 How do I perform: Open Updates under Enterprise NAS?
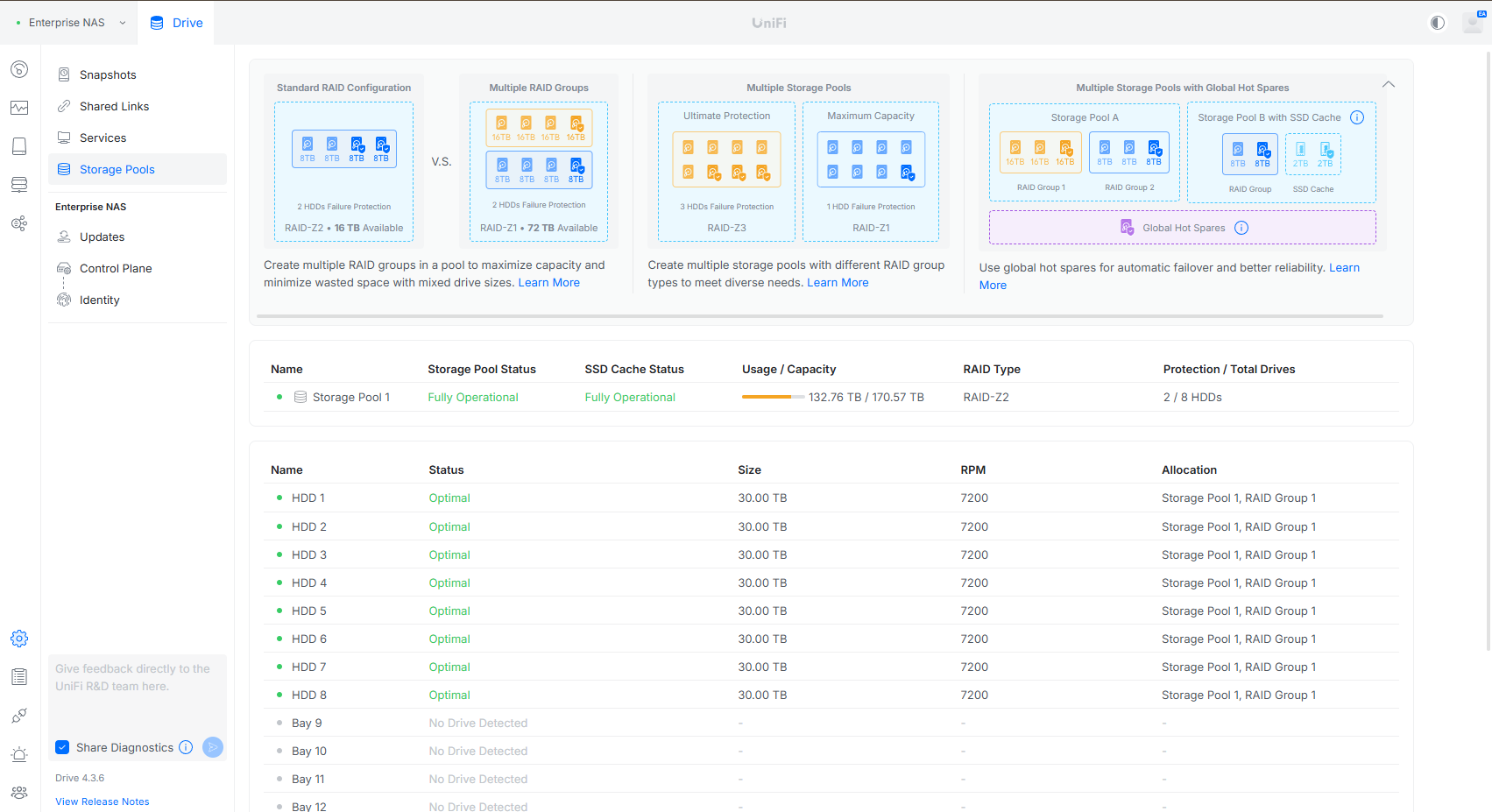[x=138, y=237]
